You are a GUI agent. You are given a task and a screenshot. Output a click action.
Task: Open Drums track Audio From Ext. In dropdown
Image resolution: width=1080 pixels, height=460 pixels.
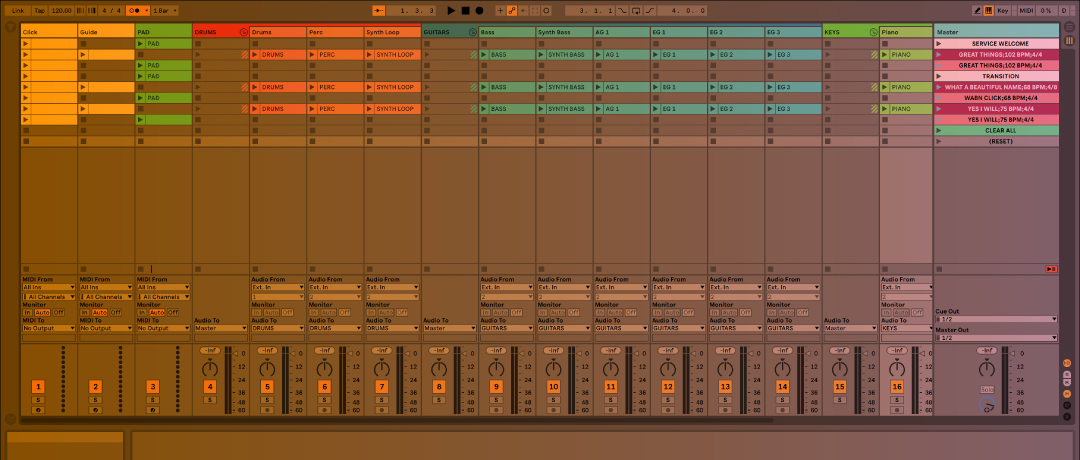(x=278, y=287)
